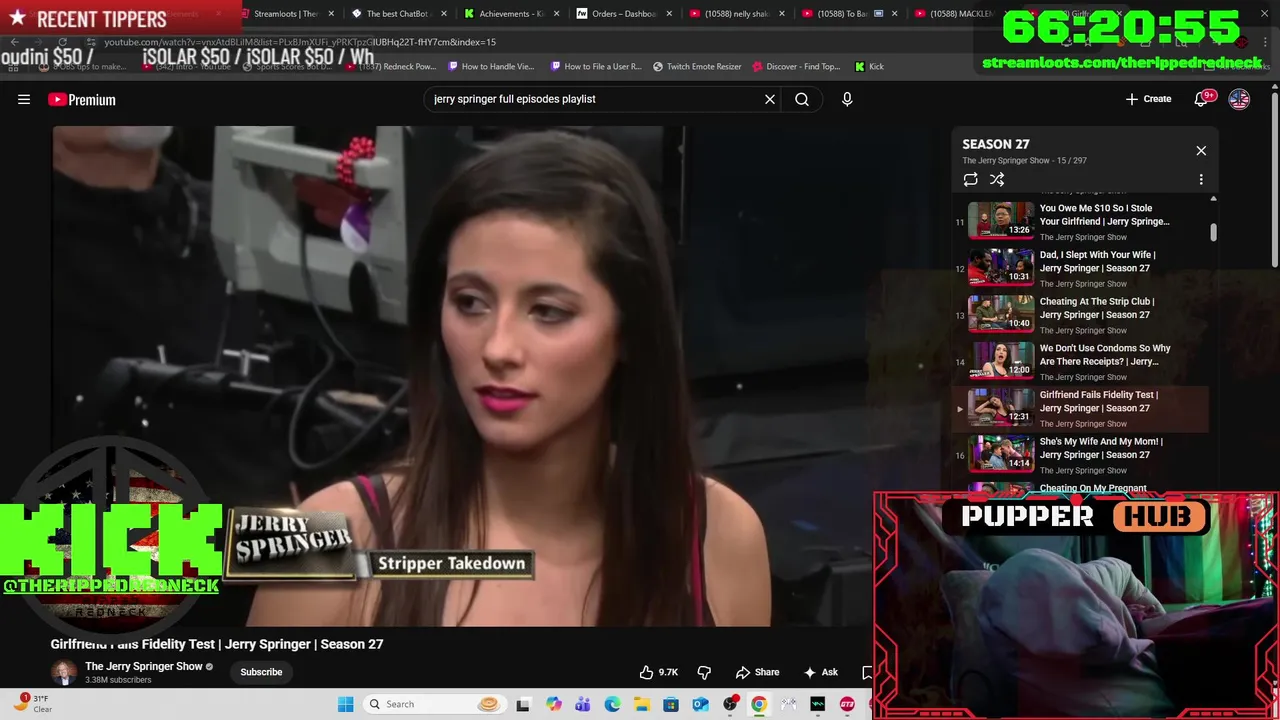The width and height of the screenshot is (1280, 720).
Task: Open Kick bookmark
Action: point(869,67)
